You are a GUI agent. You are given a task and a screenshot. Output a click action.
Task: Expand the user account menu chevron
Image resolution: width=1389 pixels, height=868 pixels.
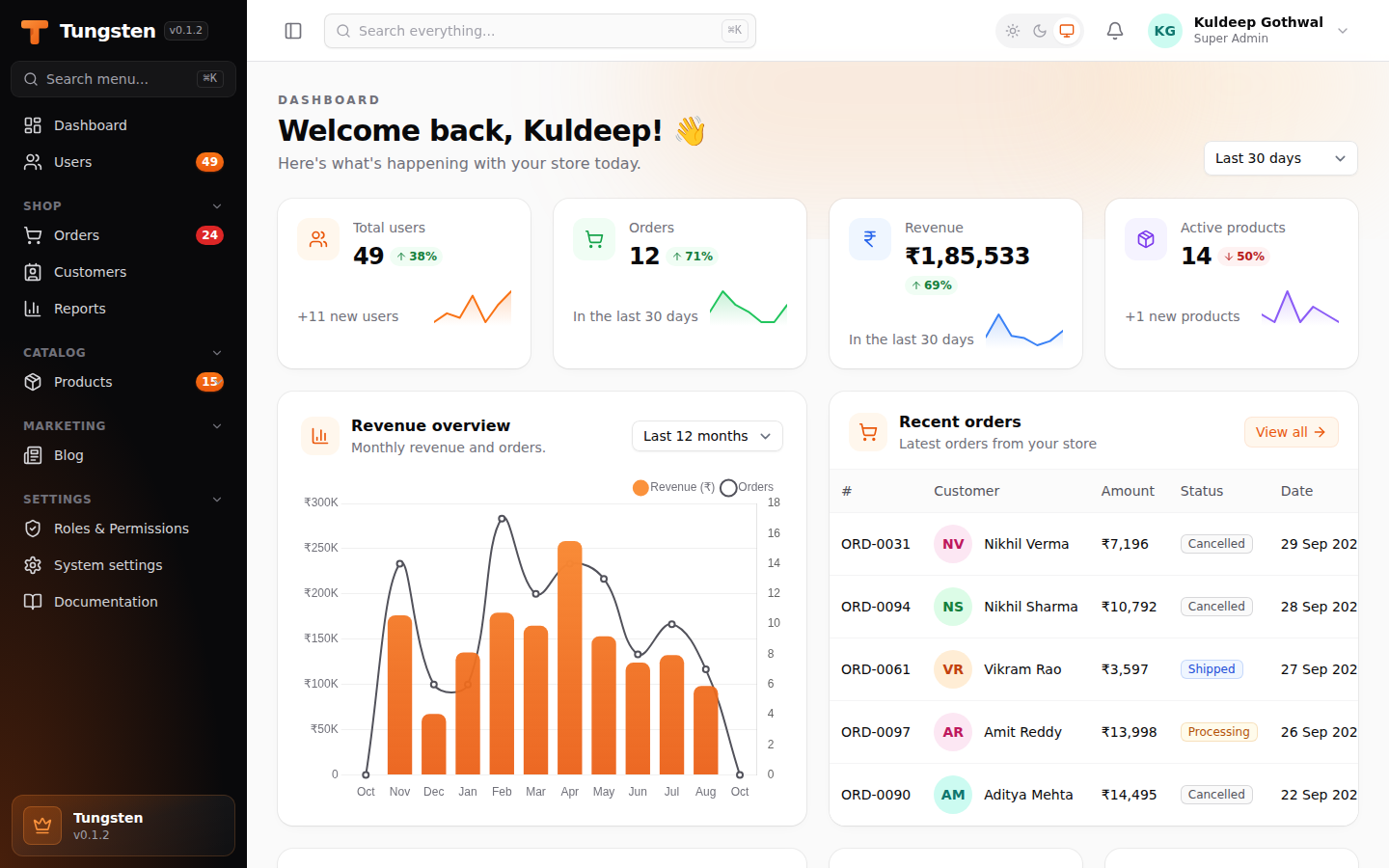[x=1343, y=31]
